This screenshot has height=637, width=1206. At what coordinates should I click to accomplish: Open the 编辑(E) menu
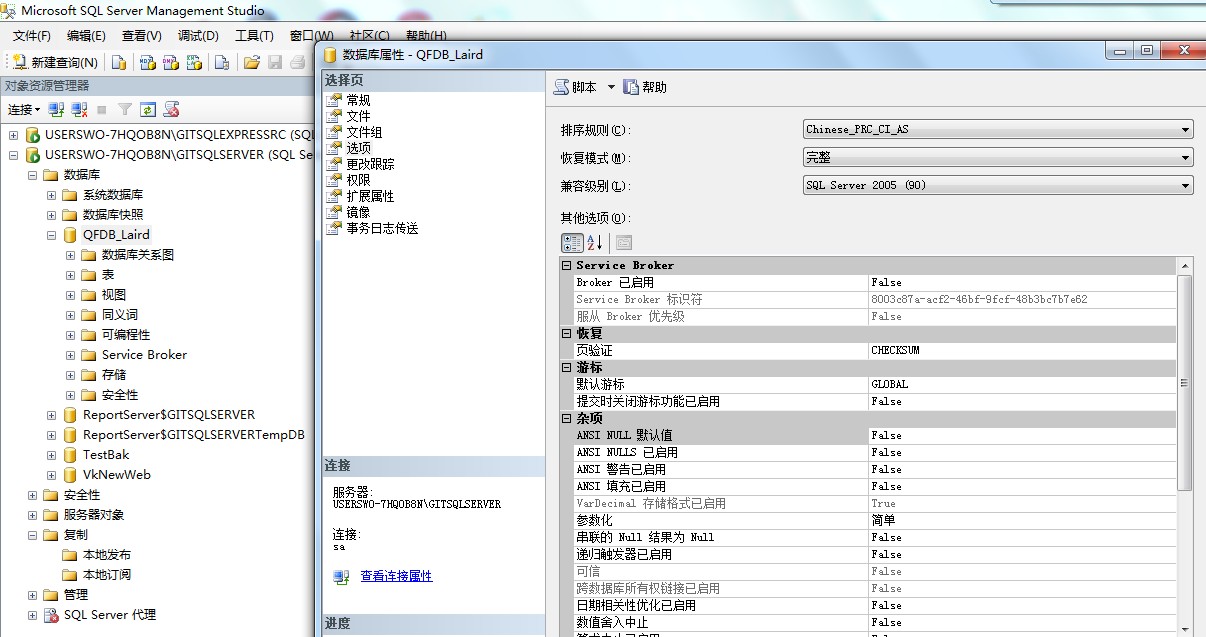tap(86, 36)
